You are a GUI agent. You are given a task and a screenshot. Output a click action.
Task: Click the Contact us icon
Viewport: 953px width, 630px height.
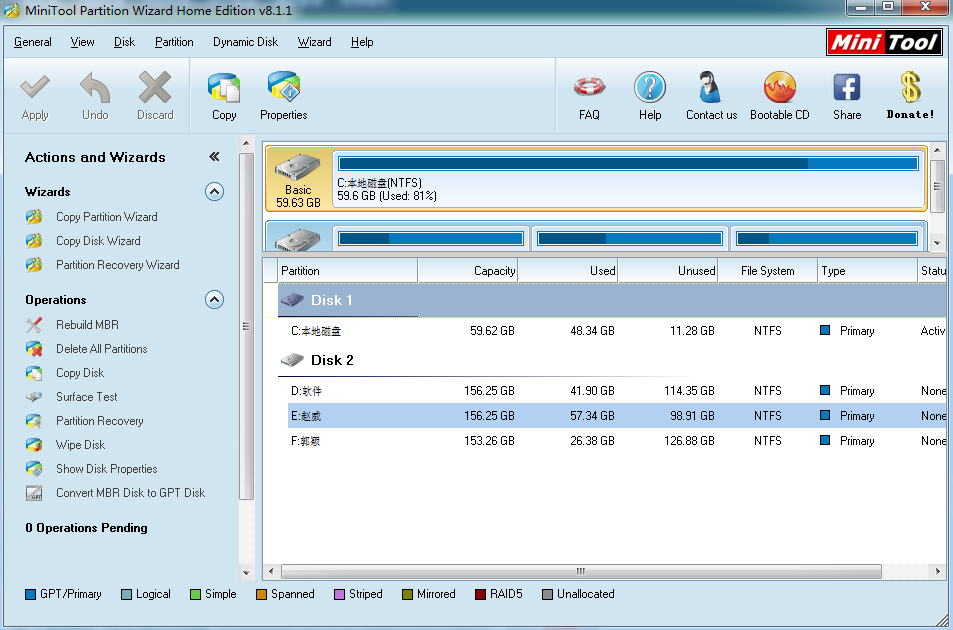710,87
